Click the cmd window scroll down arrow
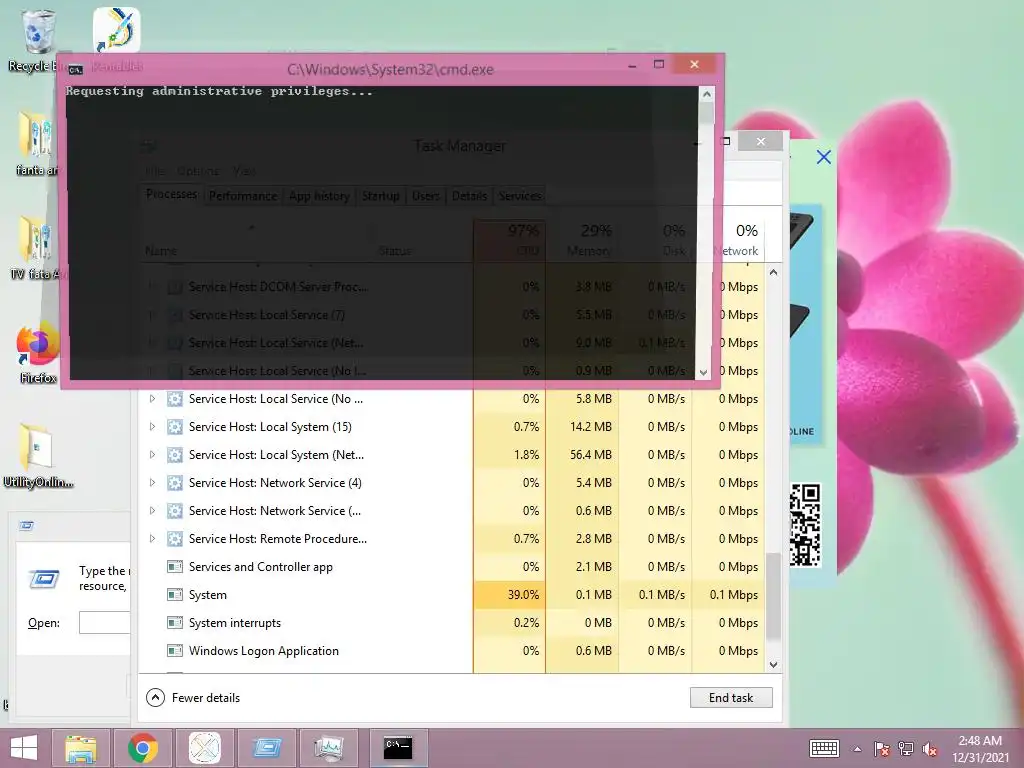1024x768 pixels. [x=703, y=372]
